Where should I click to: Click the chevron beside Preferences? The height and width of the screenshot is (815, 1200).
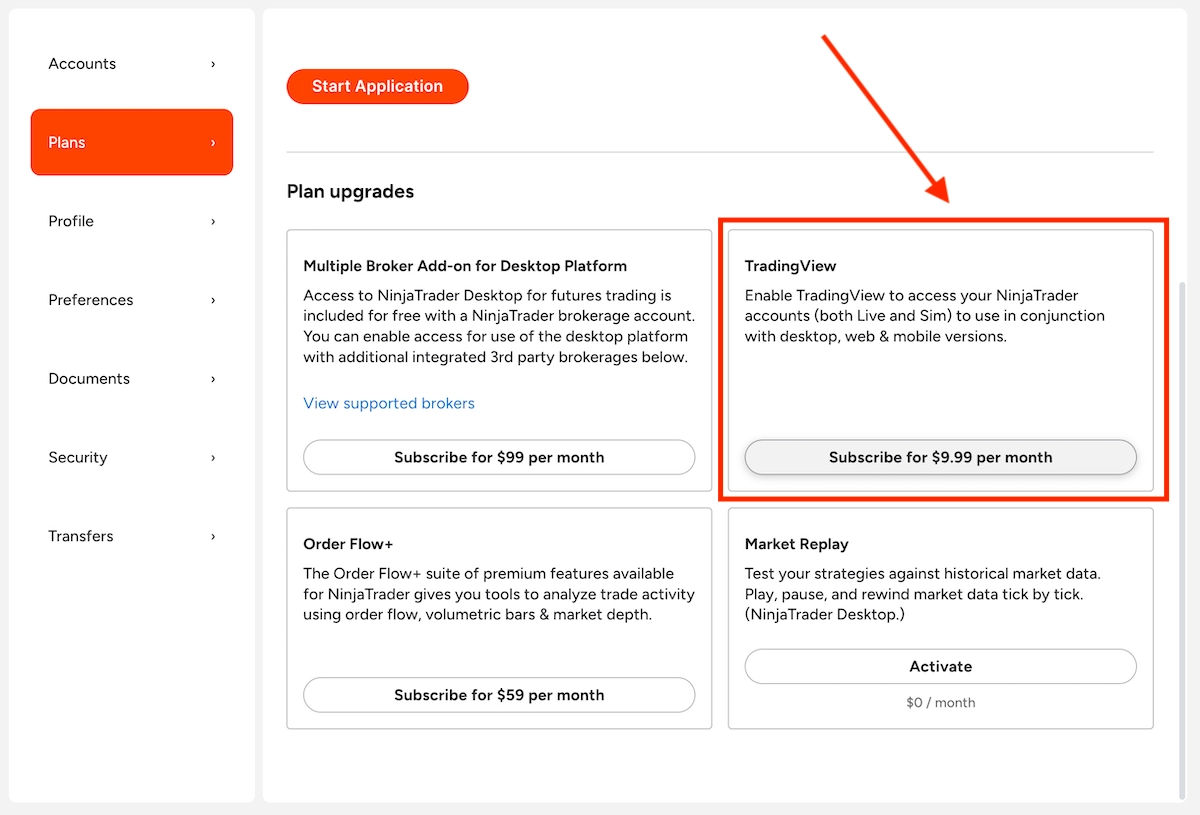pos(213,300)
